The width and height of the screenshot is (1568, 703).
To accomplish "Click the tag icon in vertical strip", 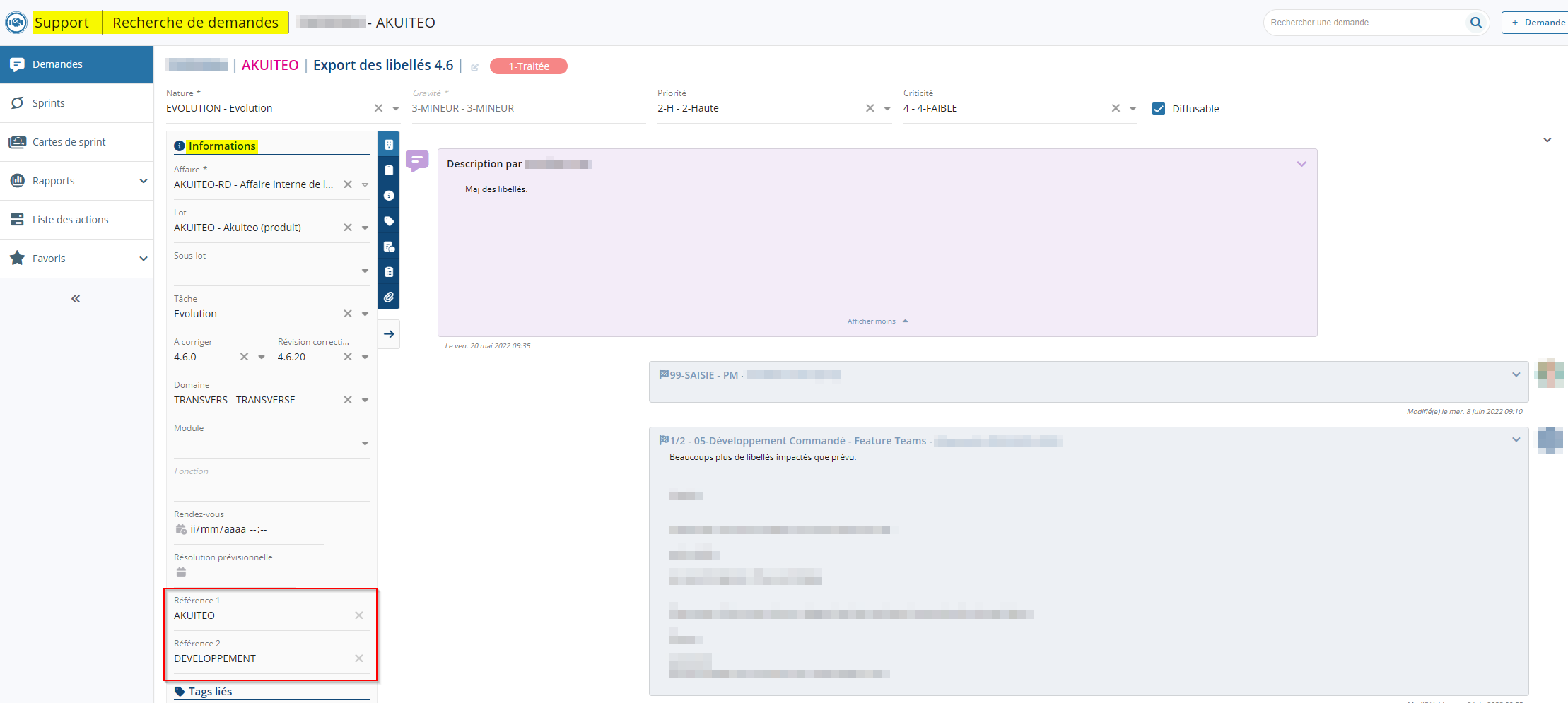I will pyautogui.click(x=389, y=221).
